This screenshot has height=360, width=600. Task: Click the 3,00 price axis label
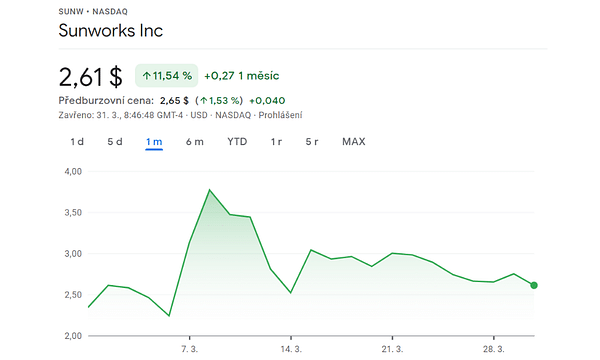point(73,254)
